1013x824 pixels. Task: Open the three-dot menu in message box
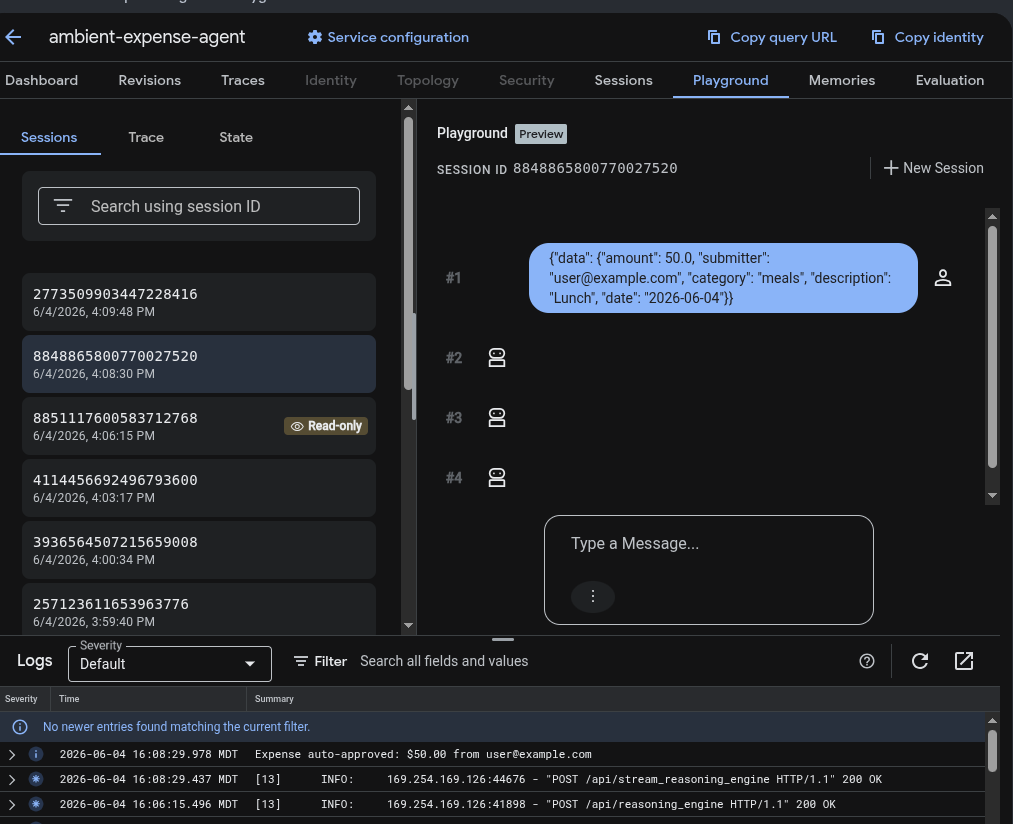point(592,596)
